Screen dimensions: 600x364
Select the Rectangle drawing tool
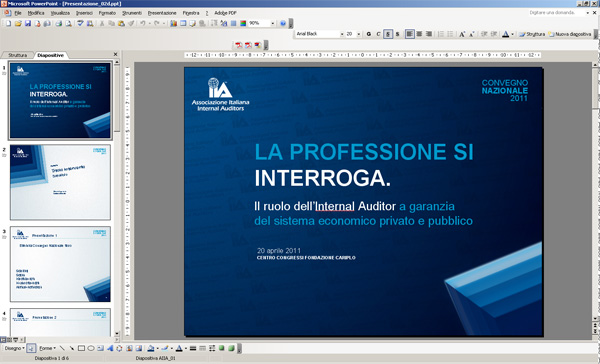pyautogui.click(x=81, y=348)
